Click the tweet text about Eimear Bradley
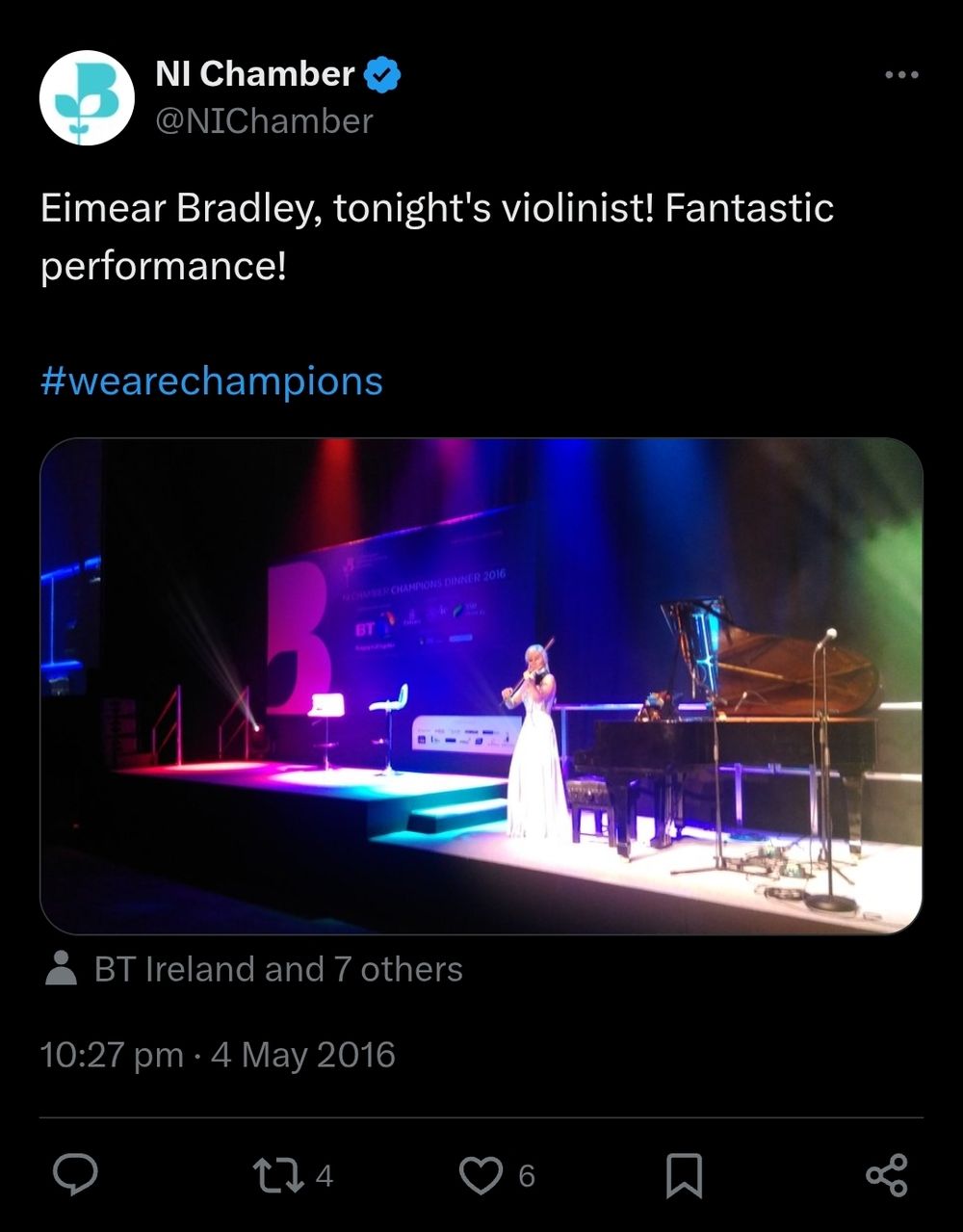This screenshot has width=963, height=1232. pos(436,236)
